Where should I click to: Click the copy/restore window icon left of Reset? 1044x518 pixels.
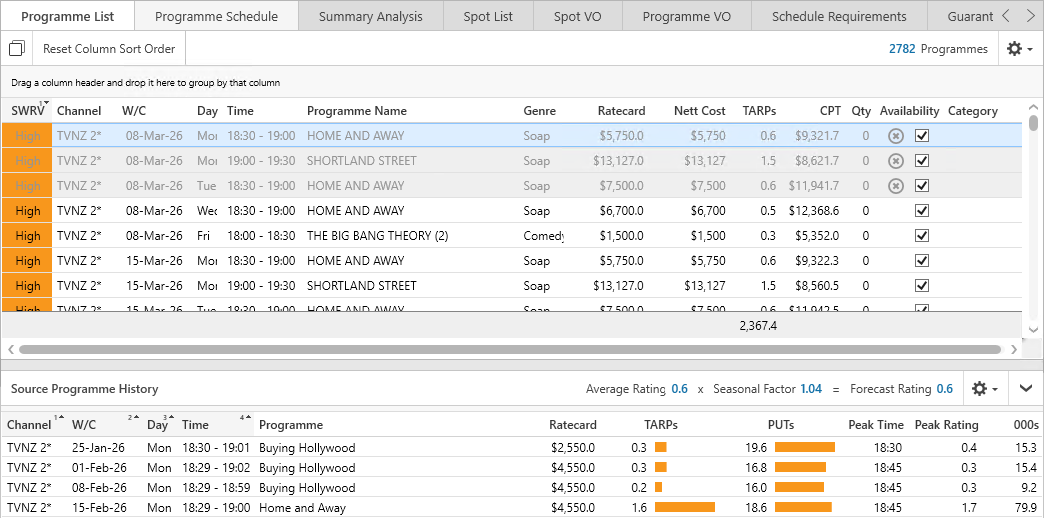17,49
